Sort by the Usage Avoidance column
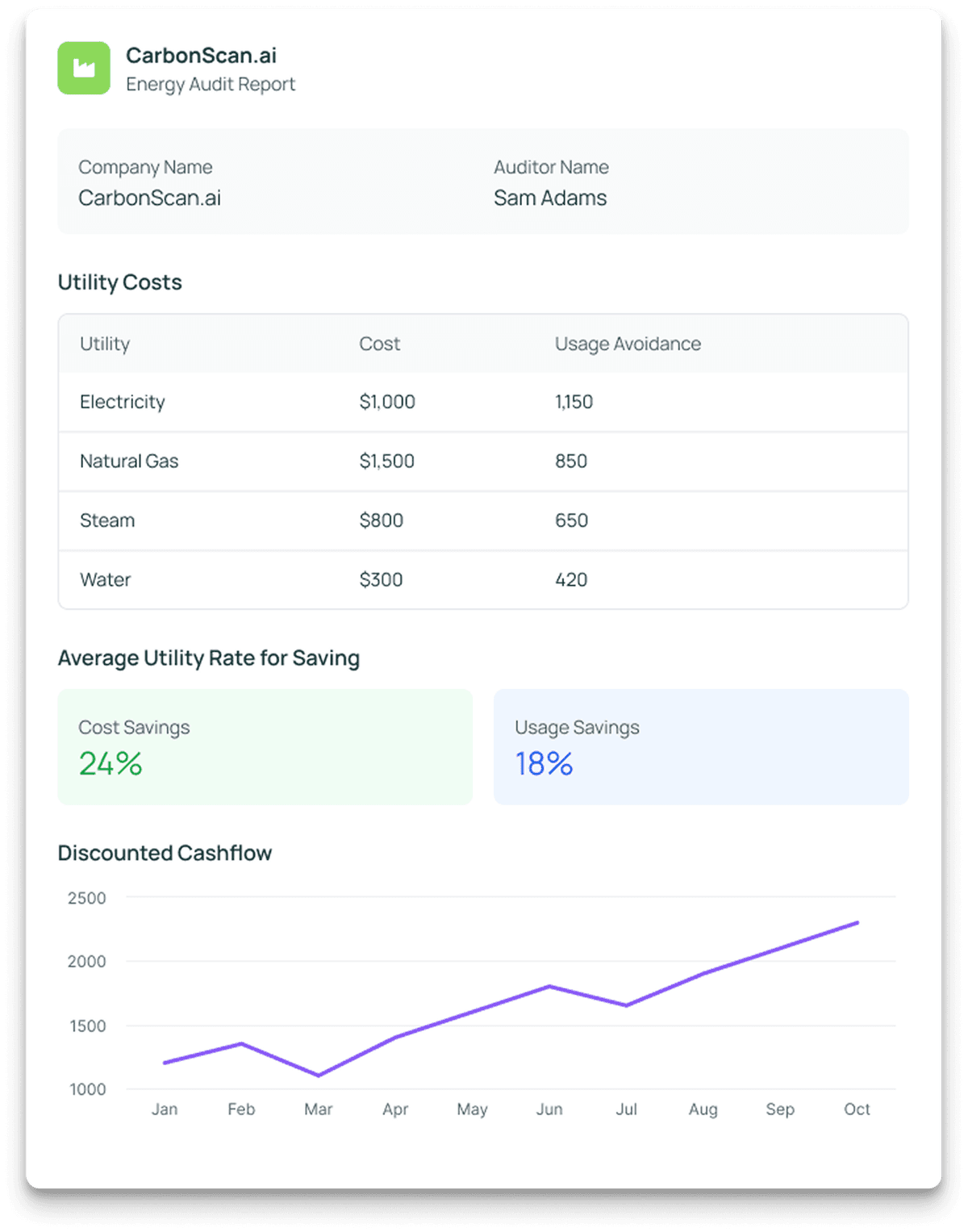 628,344
